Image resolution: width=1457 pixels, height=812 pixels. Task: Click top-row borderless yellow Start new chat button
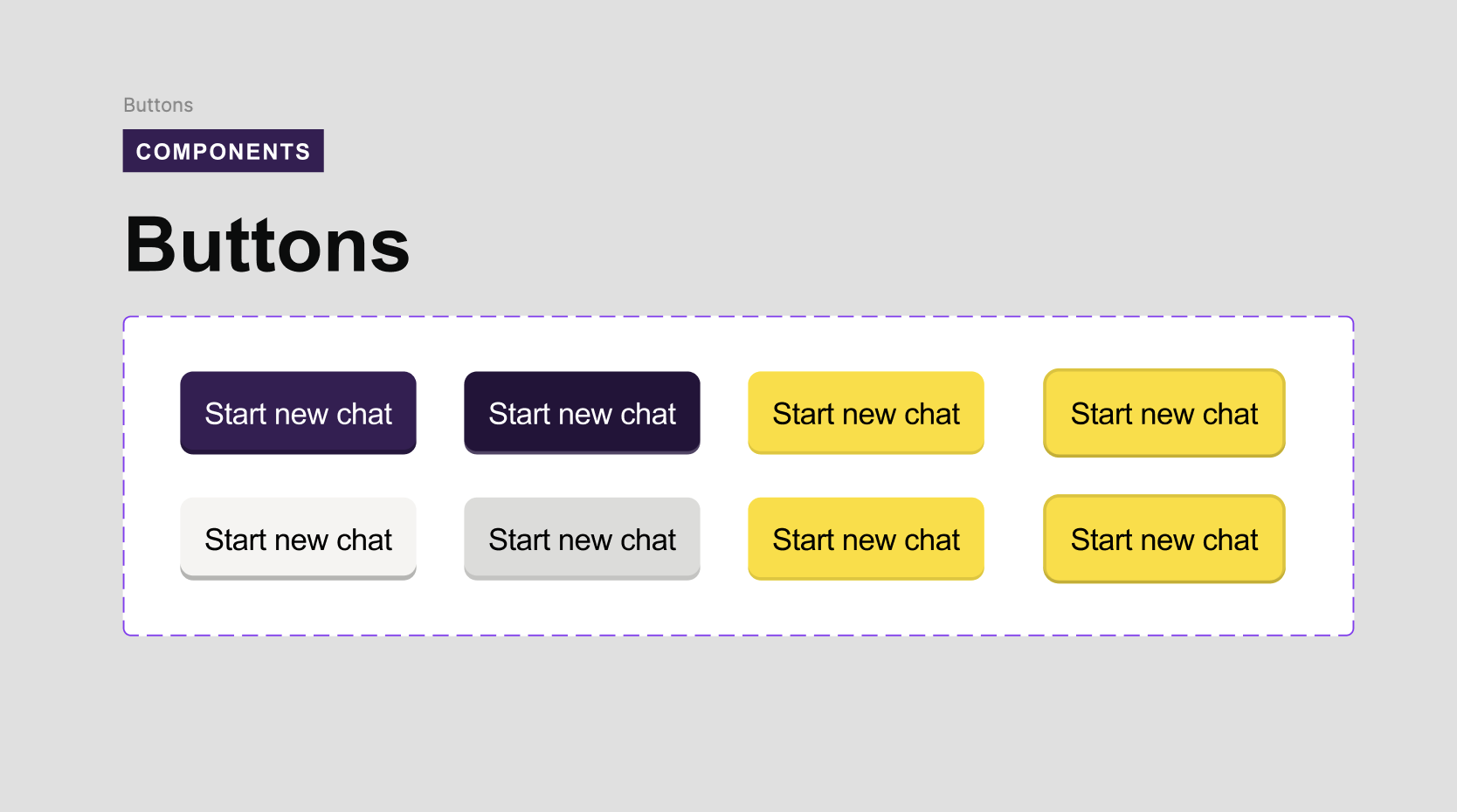point(866,413)
